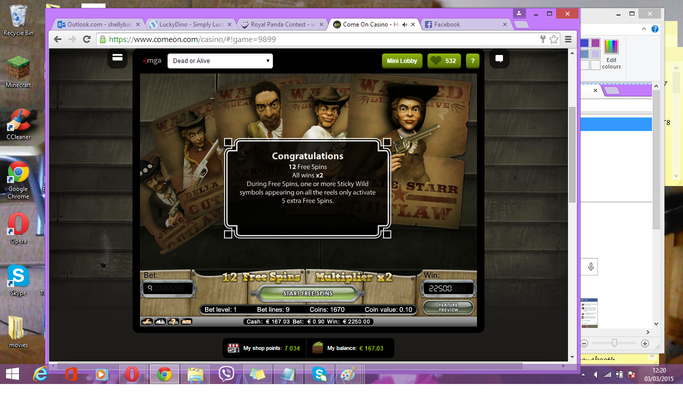
Task: Open the media player taskbar icon
Action: 101,374
